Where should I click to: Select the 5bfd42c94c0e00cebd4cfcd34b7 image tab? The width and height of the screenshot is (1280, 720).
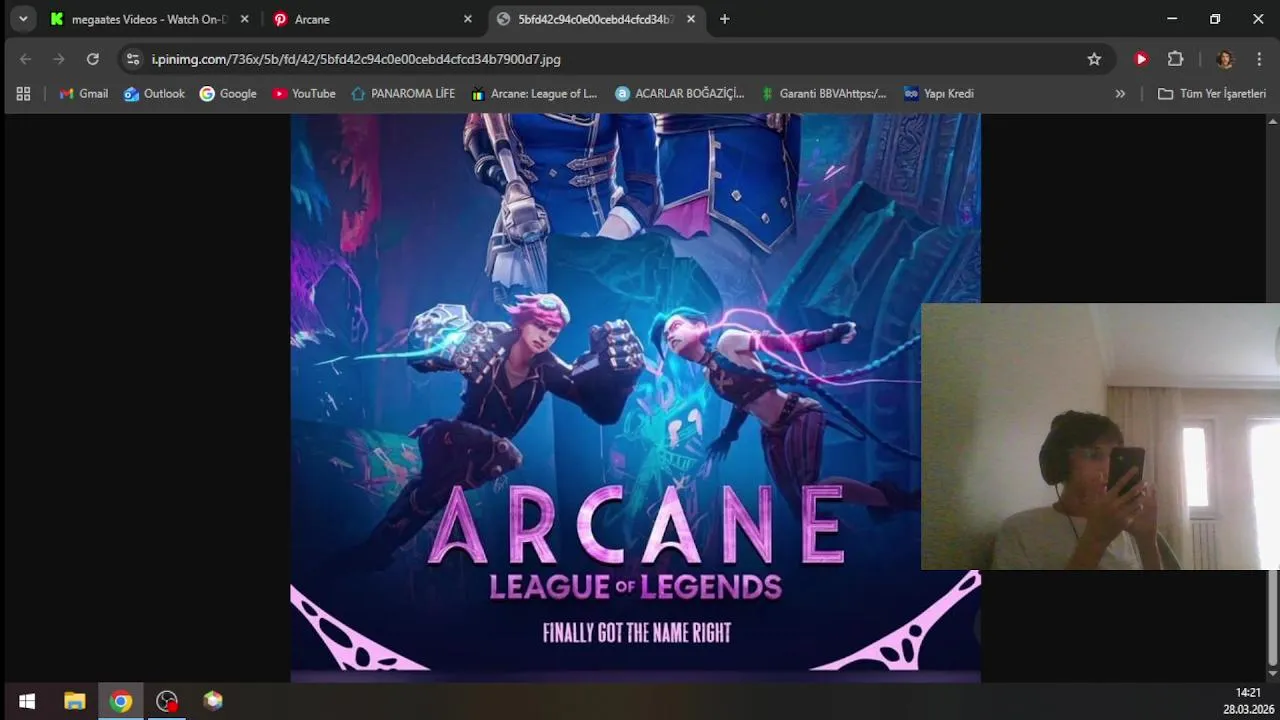pos(596,19)
